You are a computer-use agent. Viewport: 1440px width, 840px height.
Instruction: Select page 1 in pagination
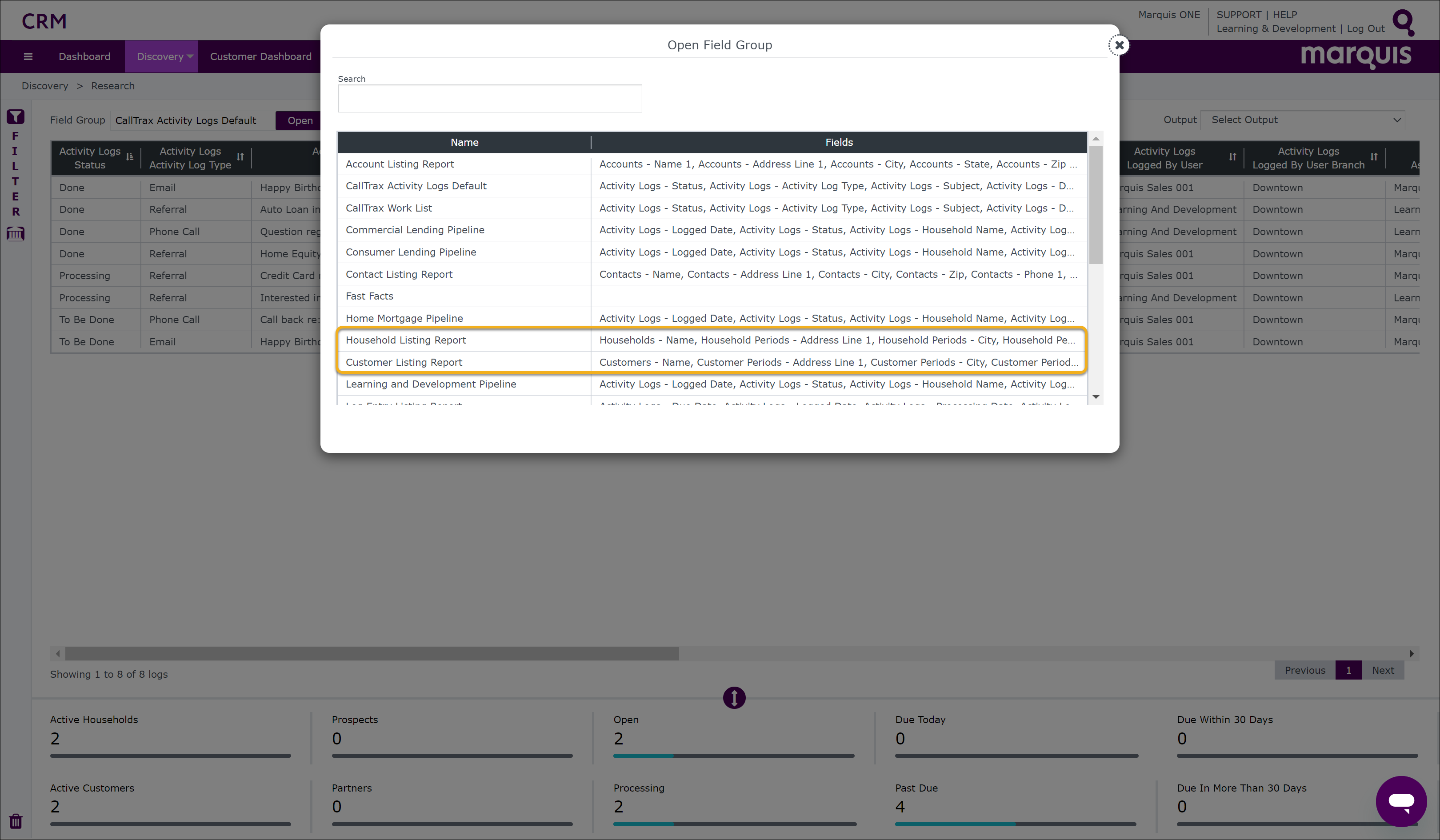pyautogui.click(x=1348, y=670)
